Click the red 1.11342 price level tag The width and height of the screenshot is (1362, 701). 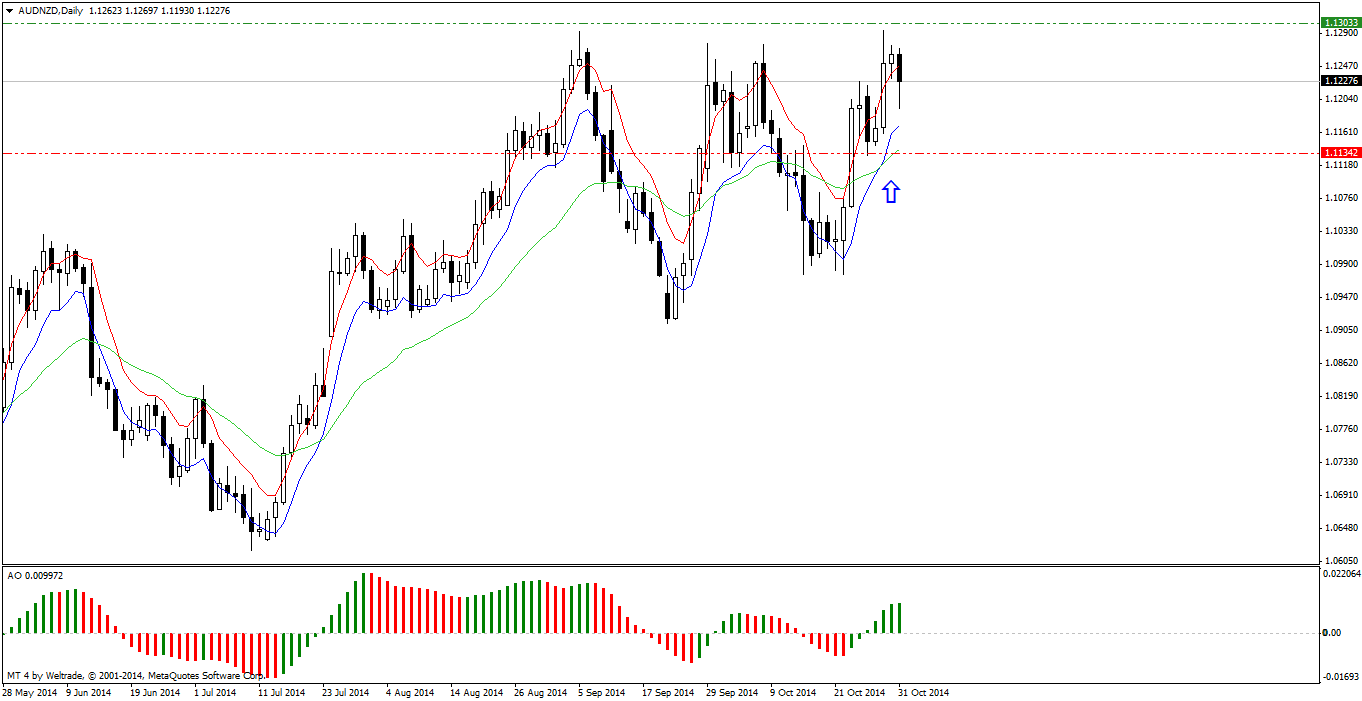coord(1340,152)
